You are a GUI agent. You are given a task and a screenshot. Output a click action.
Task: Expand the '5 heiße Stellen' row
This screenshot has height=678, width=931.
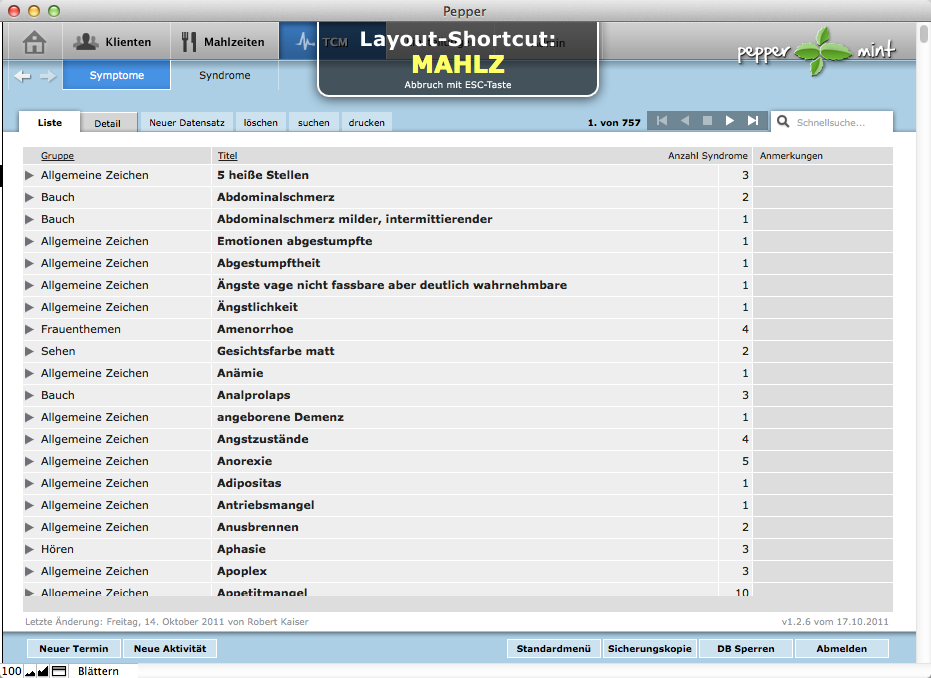30,175
